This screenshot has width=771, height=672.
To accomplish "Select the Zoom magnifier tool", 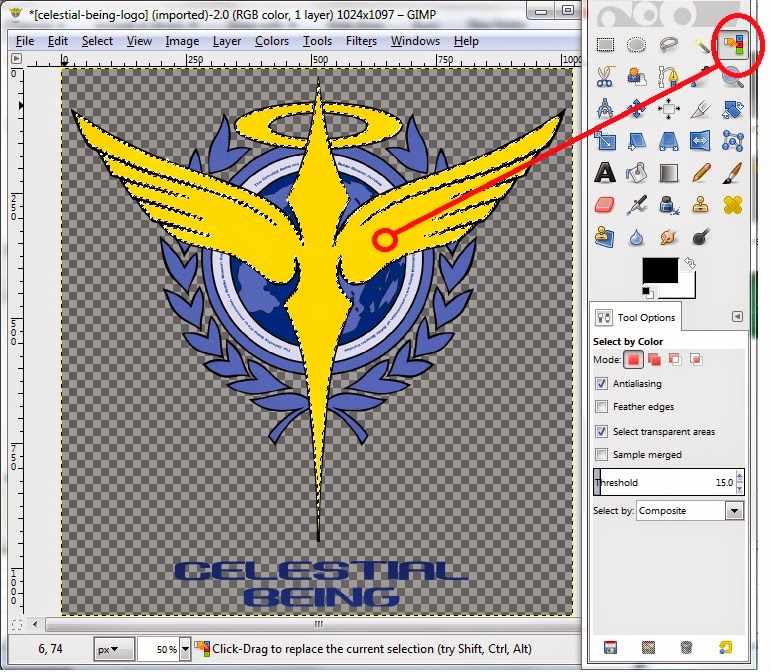I will pyautogui.click(x=733, y=77).
